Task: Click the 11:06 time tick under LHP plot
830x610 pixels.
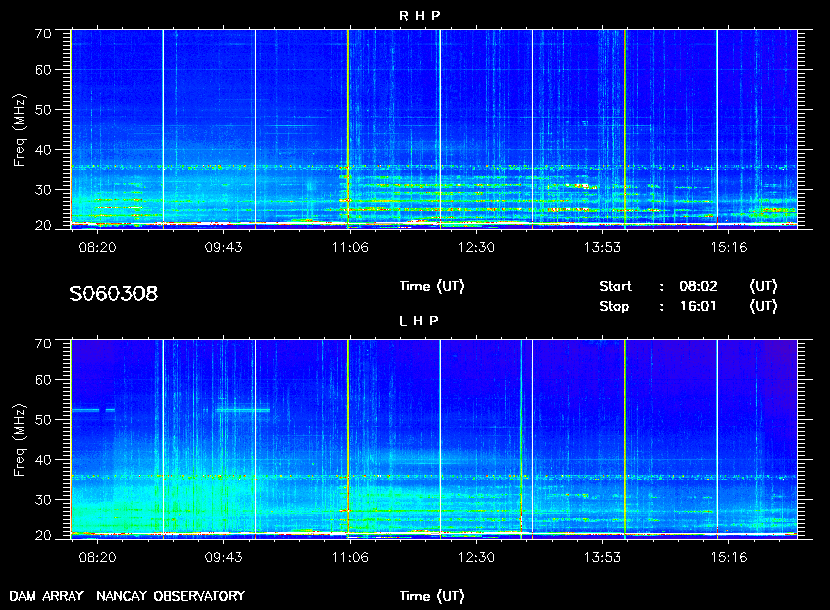Action: click(350, 557)
